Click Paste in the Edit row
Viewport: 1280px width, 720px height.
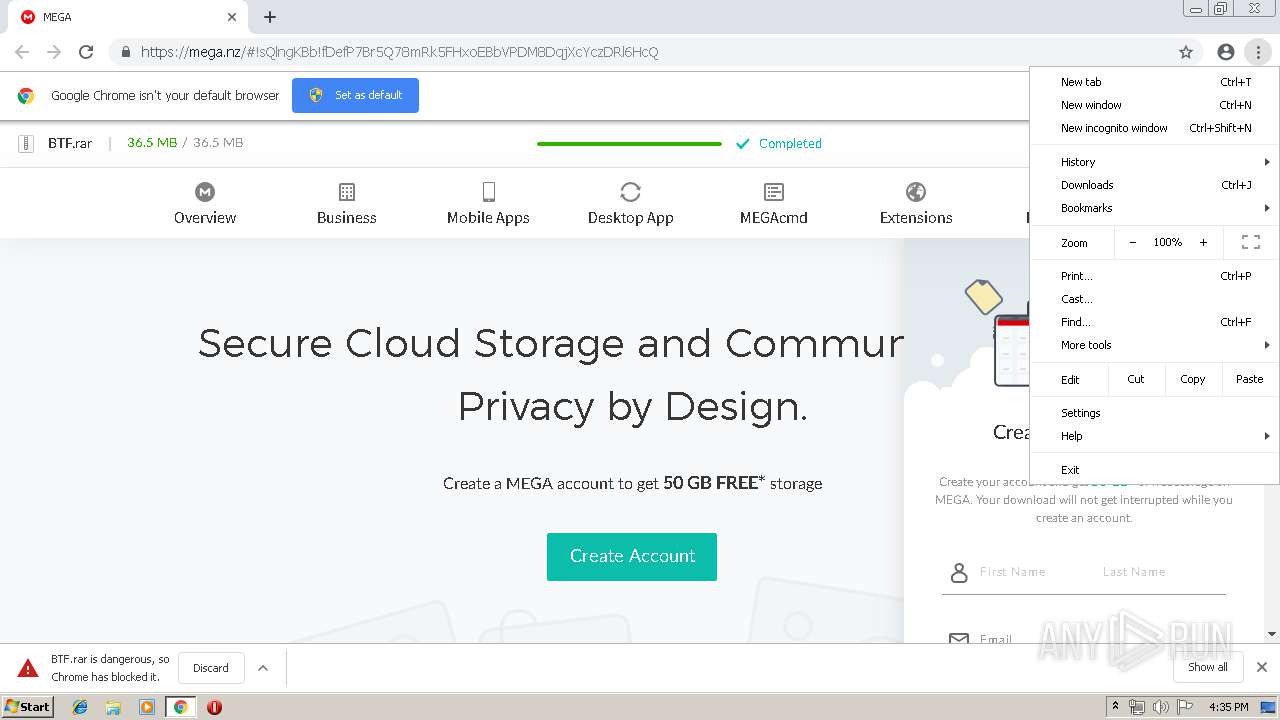pos(1250,379)
